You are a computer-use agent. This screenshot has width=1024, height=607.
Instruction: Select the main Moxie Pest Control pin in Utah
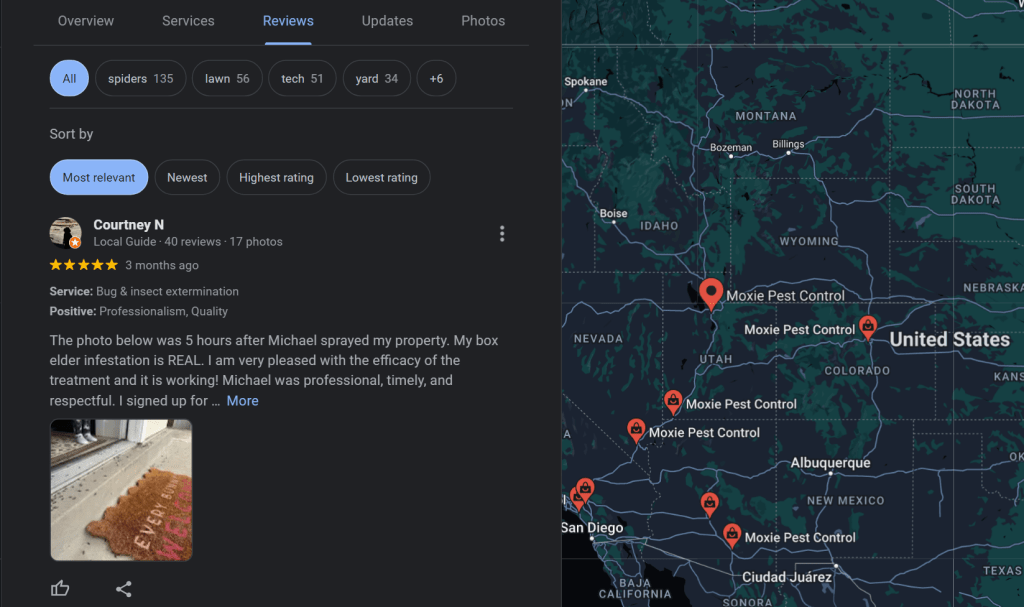711,294
